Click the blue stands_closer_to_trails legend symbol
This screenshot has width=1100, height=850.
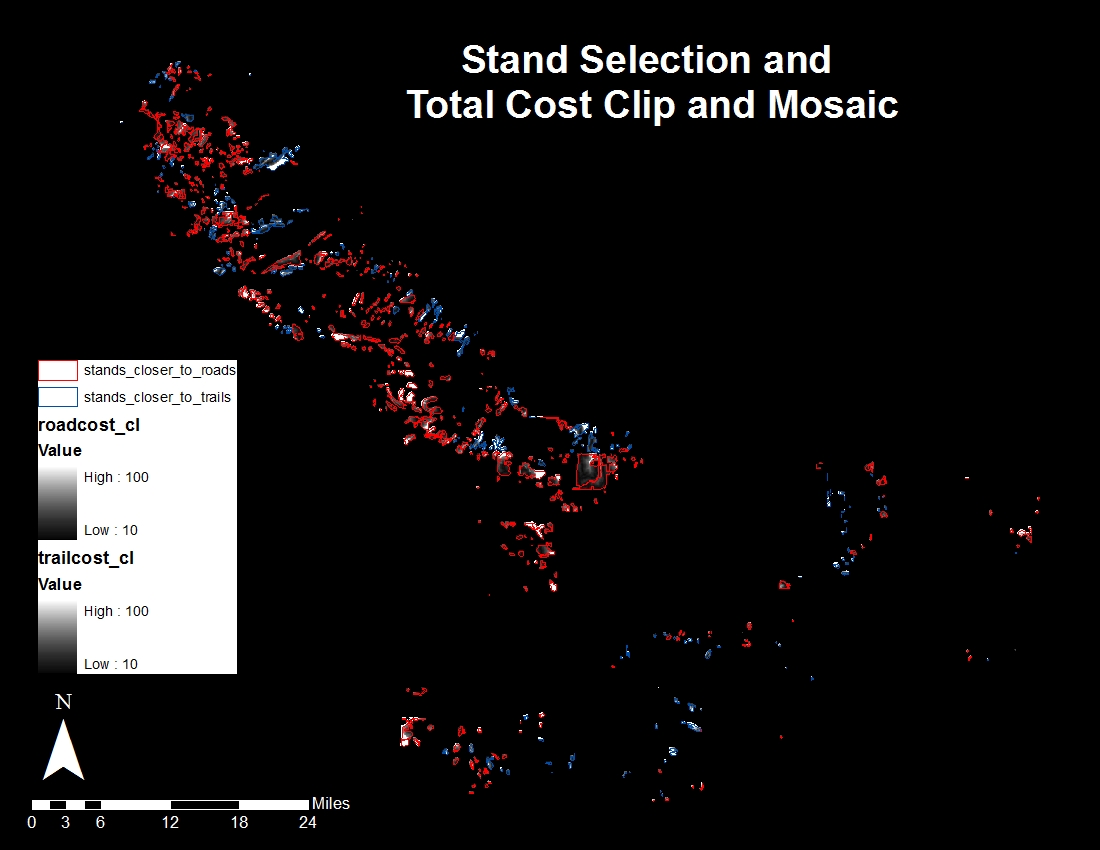click(57, 397)
